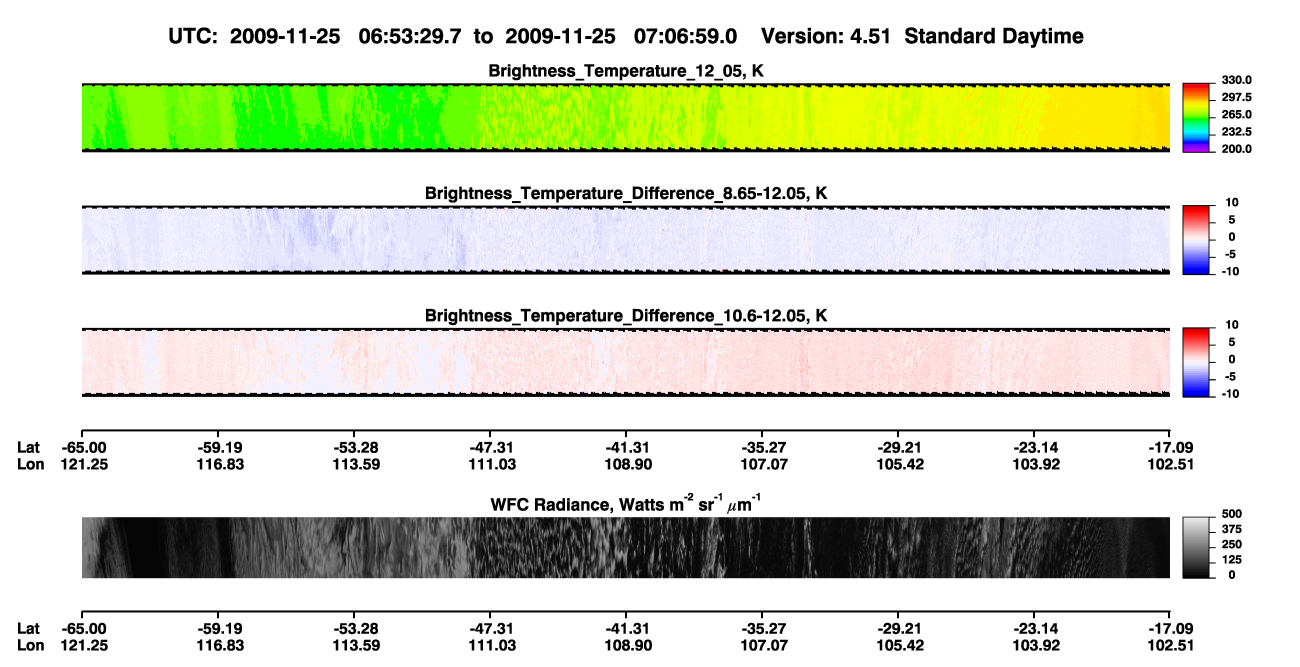The height and width of the screenshot is (667, 1300).
Task: Click the Brightness_Temperature_Difference_8.65-12.05 panel title
Action: [x=626, y=193]
